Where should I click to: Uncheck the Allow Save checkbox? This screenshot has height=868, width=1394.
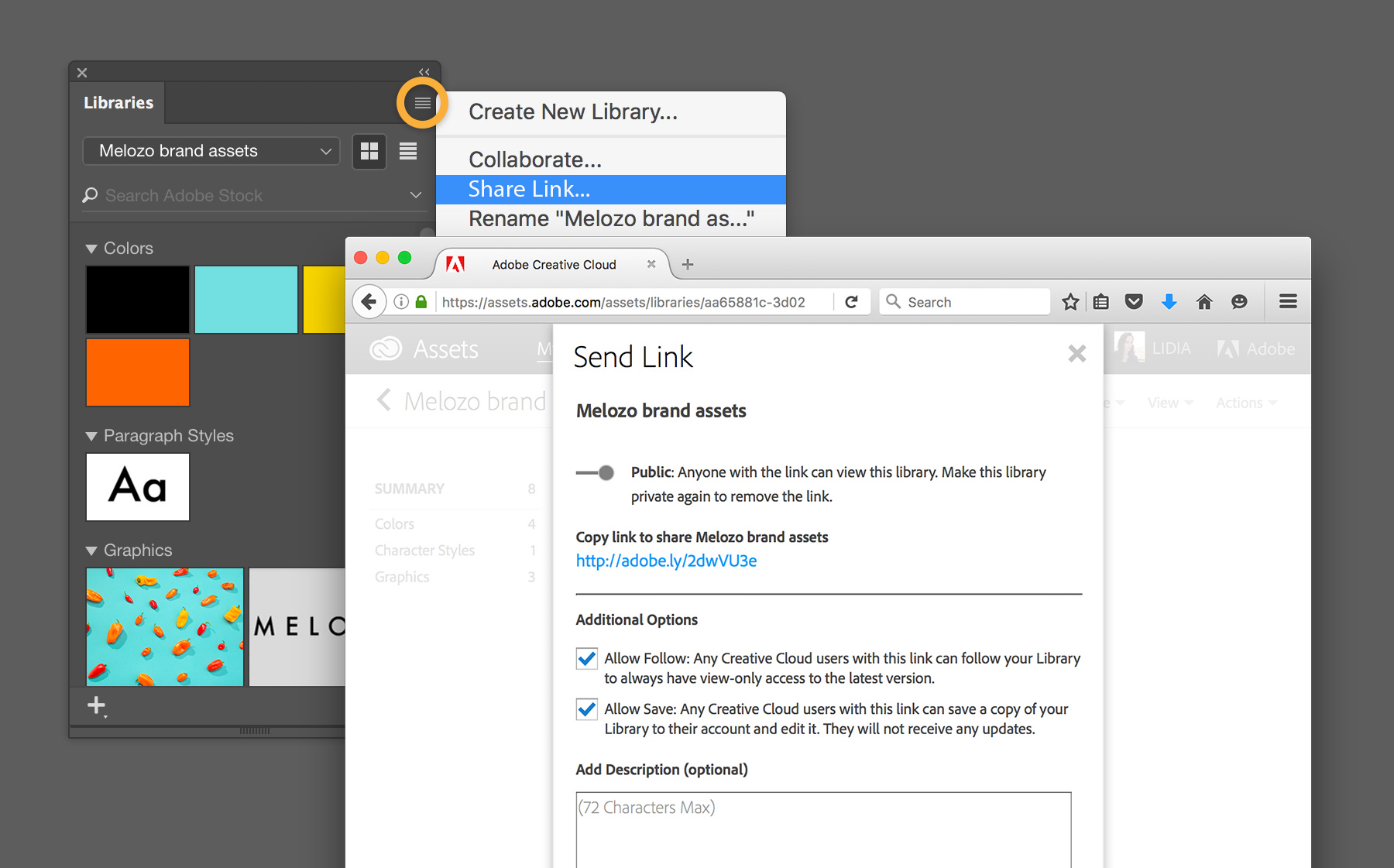(587, 709)
